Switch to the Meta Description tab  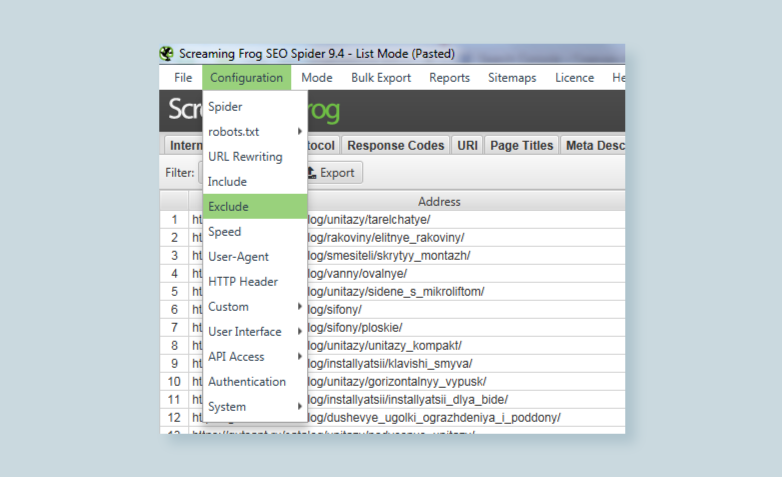click(x=593, y=145)
